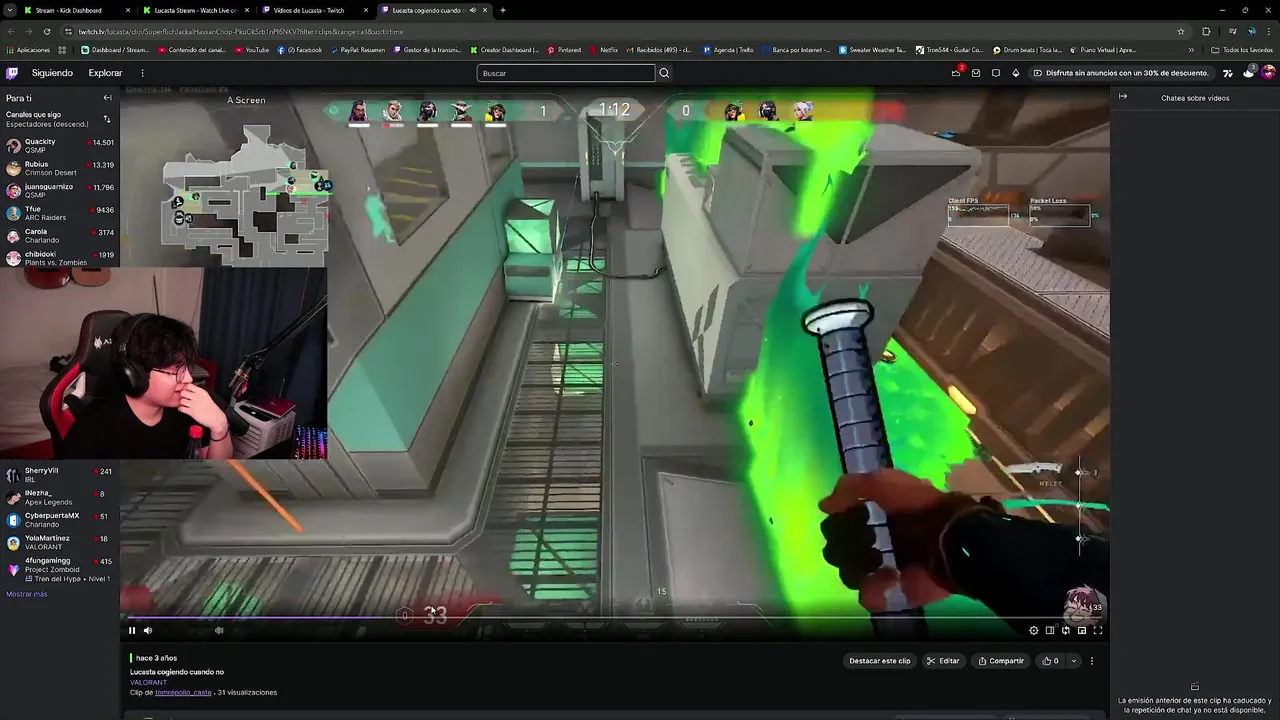The width and height of the screenshot is (1280, 720).
Task: Open juansguarnizo channel in sidebar
Action: [60, 190]
